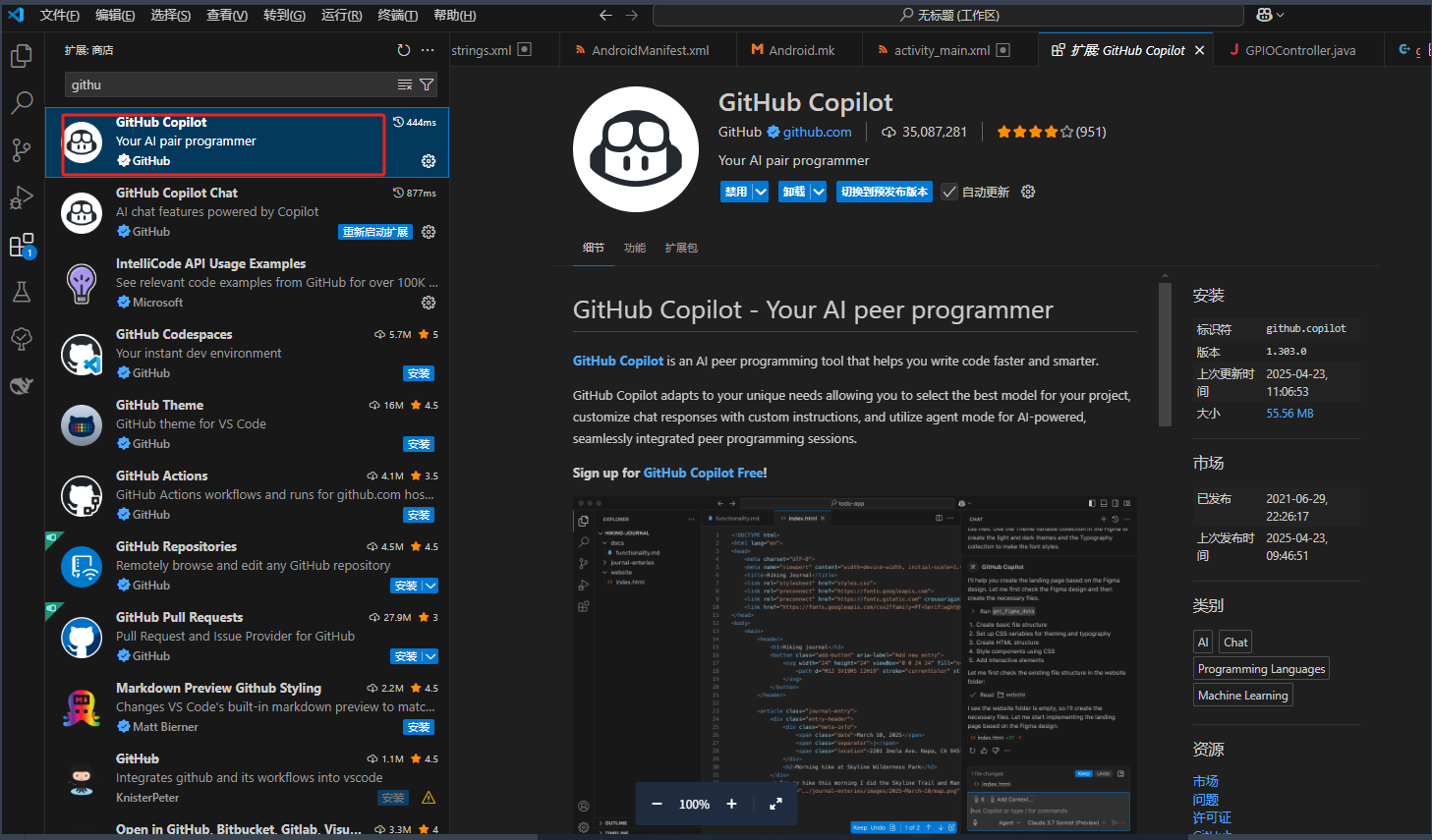Select the 细节 tab
Viewport: 1432px width, 840px height.
(x=594, y=248)
